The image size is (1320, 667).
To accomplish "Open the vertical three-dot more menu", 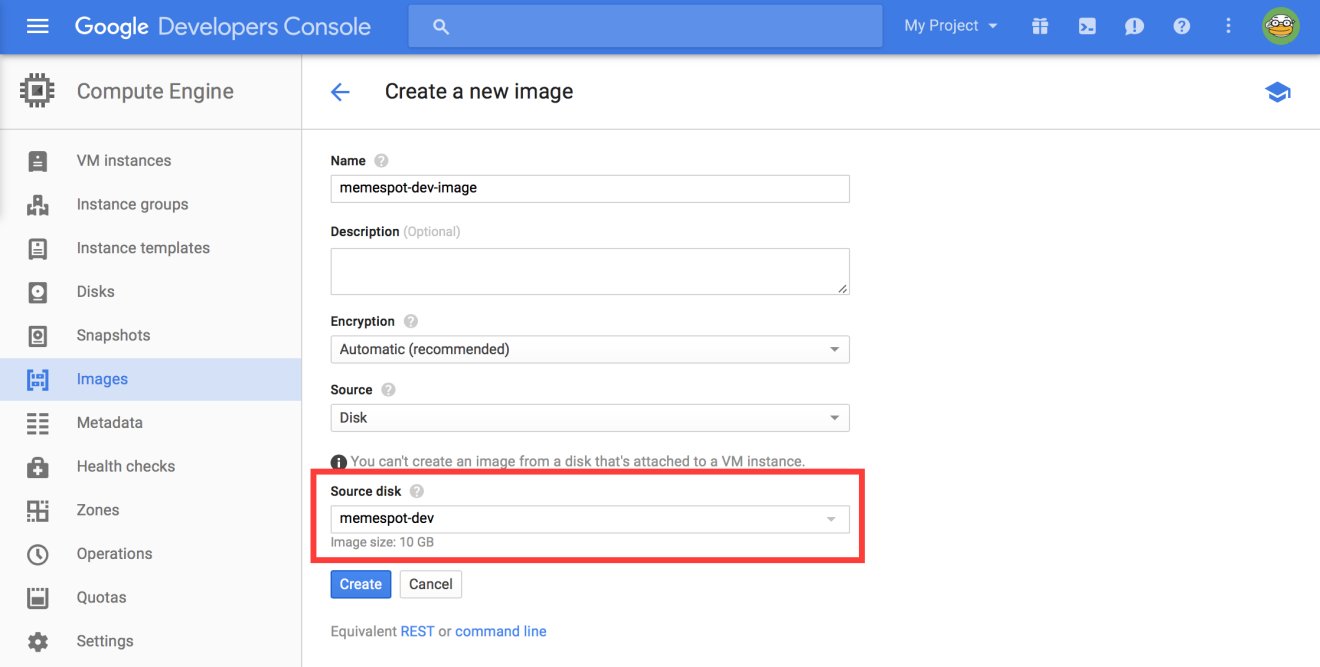I will tap(1228, 26).
